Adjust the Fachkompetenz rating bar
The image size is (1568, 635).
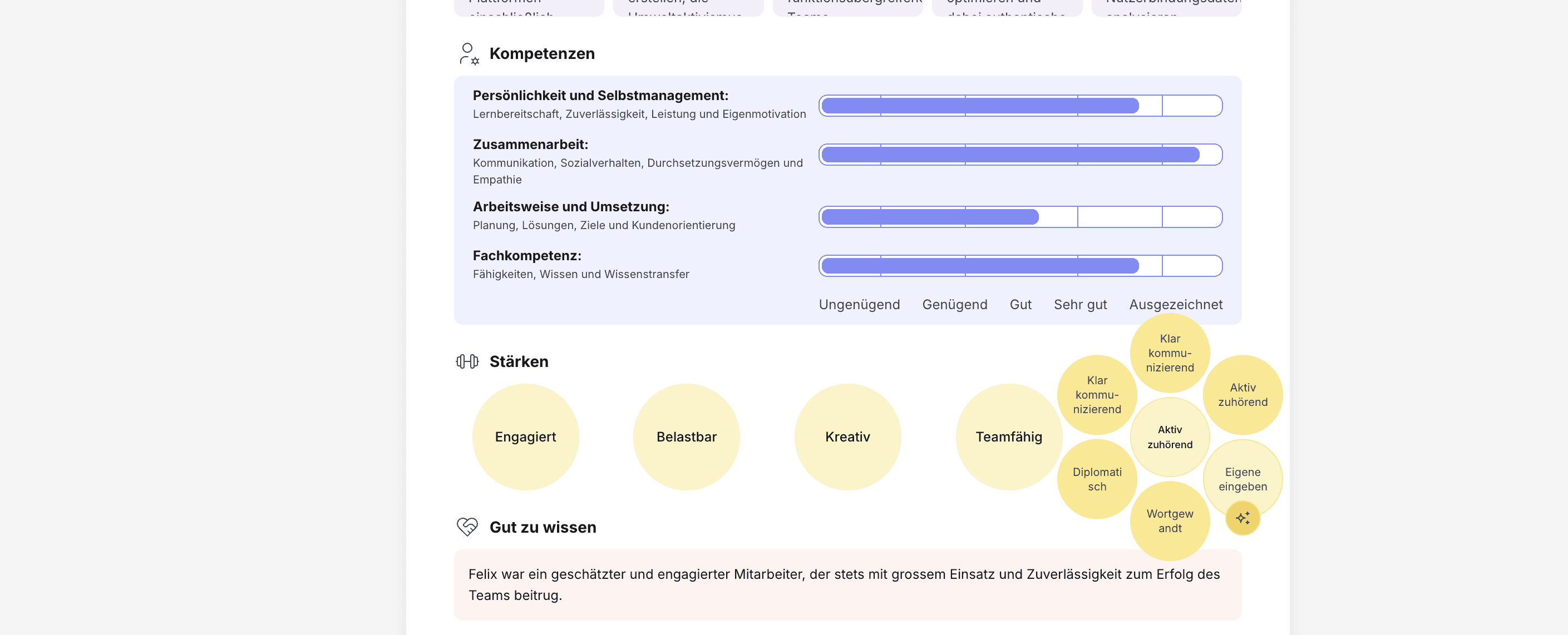(x=1020, y=266)
